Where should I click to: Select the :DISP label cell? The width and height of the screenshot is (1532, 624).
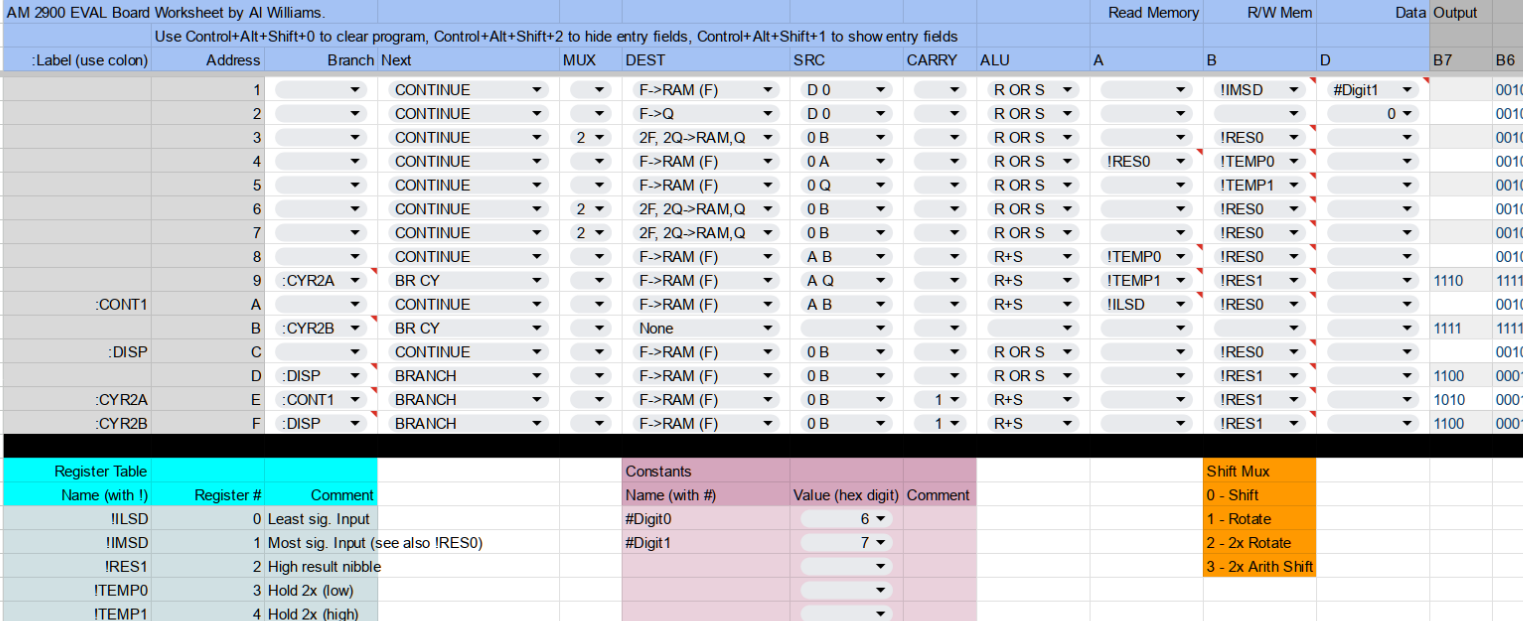(x=77, y=352)
